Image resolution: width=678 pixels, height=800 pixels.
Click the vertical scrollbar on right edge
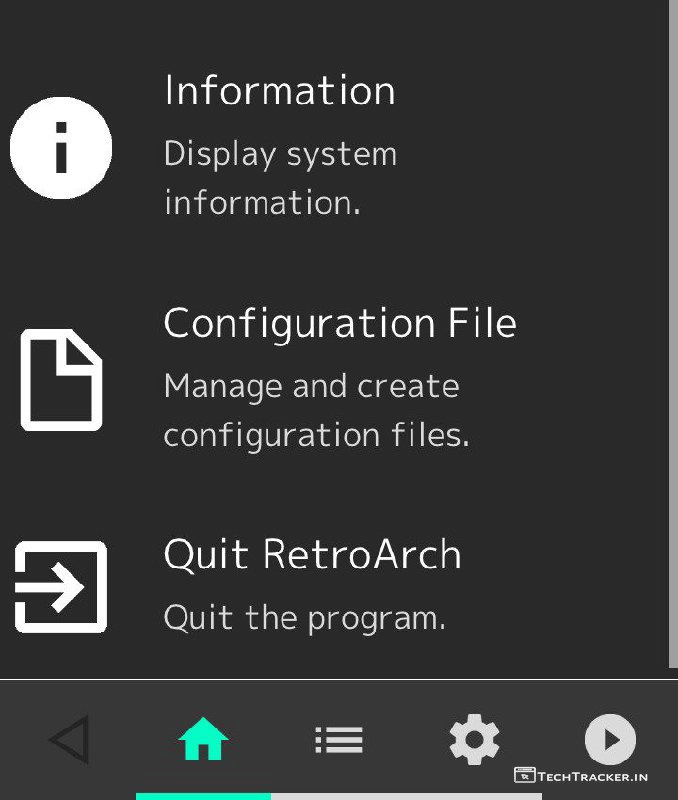[672, 330]
